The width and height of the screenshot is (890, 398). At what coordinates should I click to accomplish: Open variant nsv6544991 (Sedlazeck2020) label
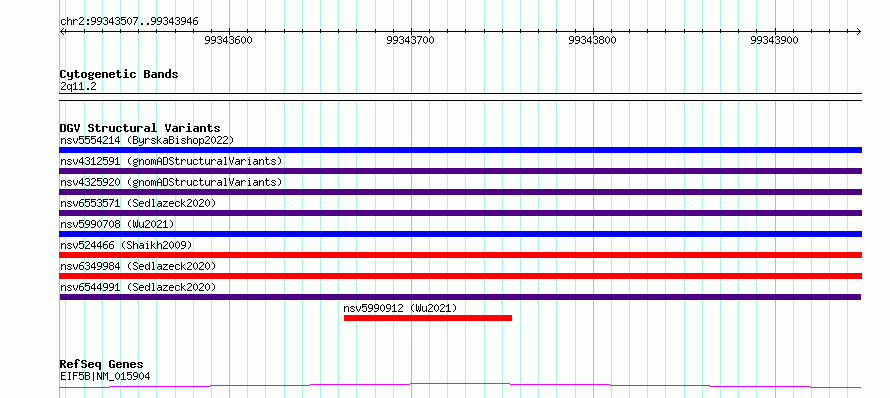click(x=138, y=287)
